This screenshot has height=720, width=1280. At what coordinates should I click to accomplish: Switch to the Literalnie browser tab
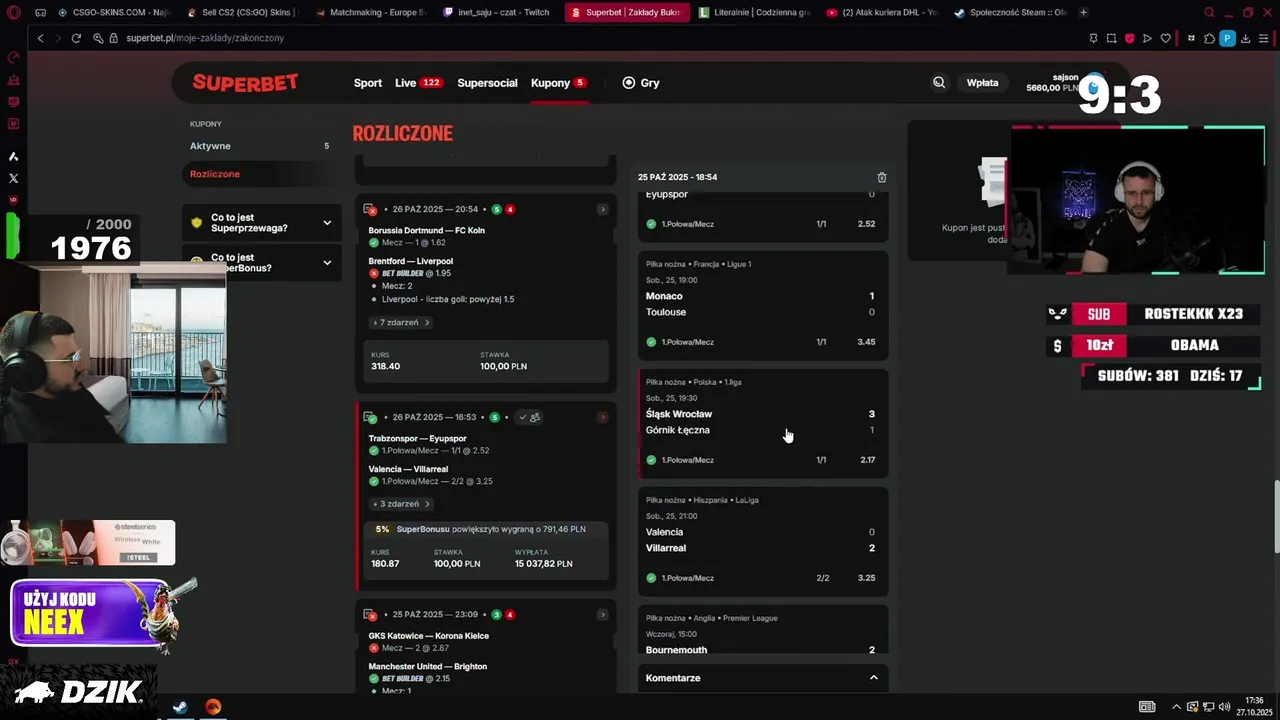click(x=755, y=13)
